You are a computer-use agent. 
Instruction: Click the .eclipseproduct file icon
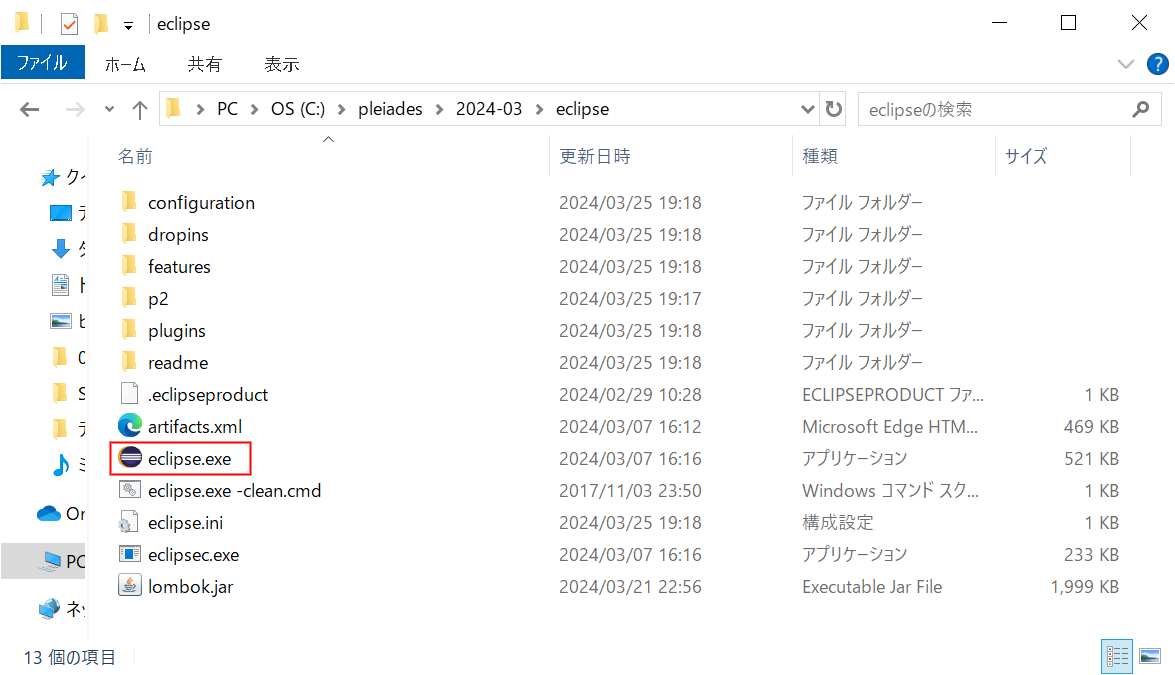[130, 394]
